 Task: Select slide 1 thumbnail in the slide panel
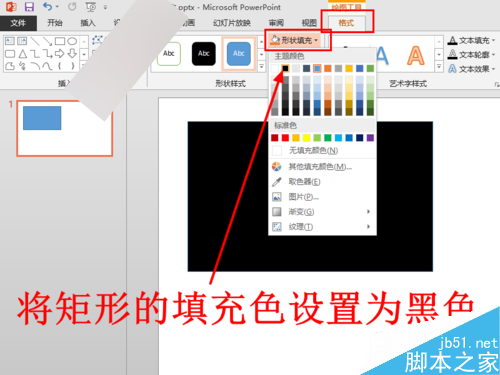click(65, 128)
